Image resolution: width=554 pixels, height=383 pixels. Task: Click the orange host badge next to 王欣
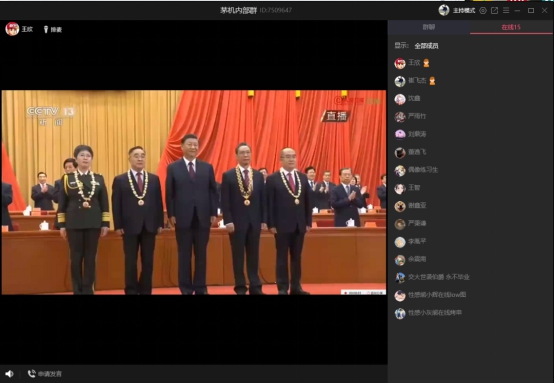pyautogui.click(x=426, y=63)
